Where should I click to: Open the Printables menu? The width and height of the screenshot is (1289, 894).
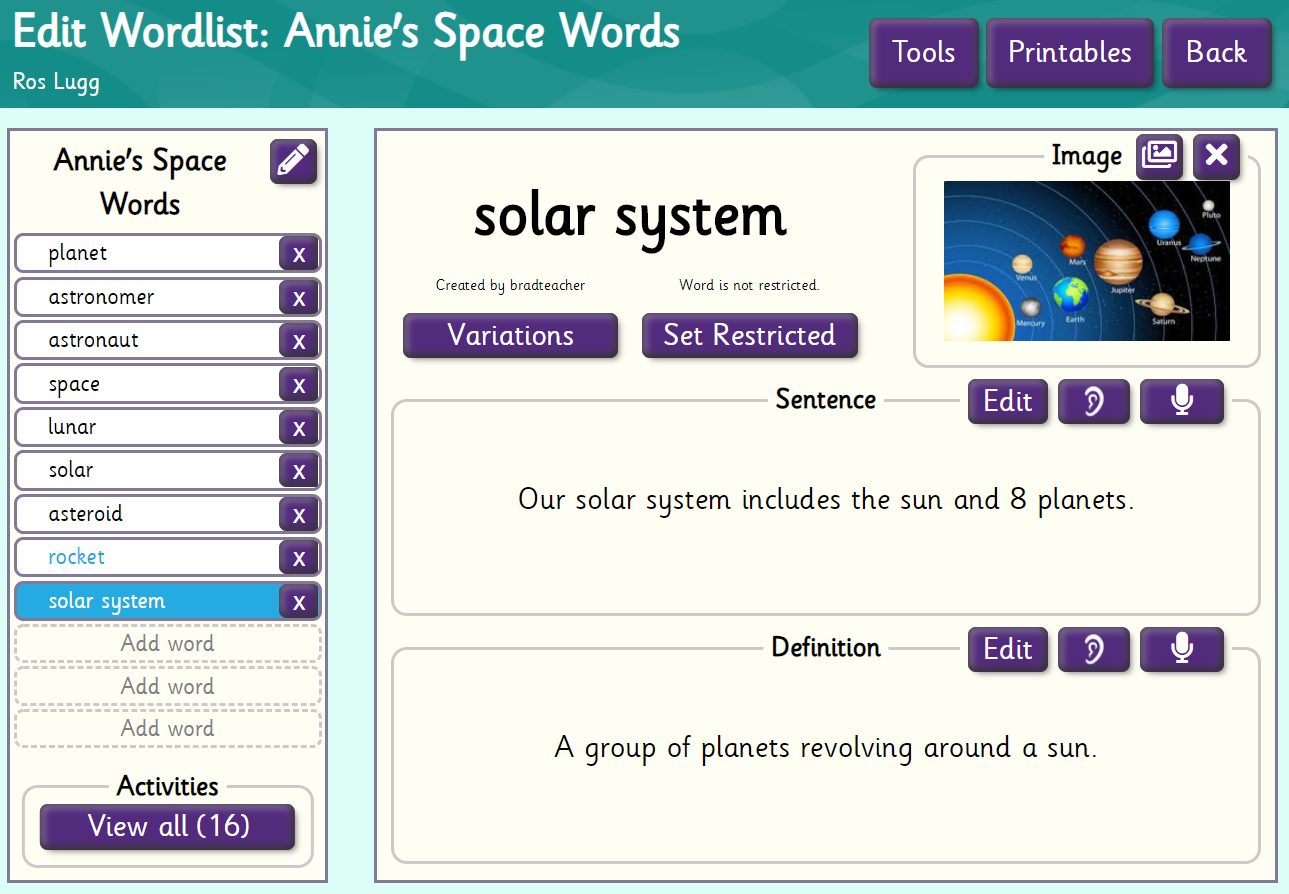tap(1069, 52)
